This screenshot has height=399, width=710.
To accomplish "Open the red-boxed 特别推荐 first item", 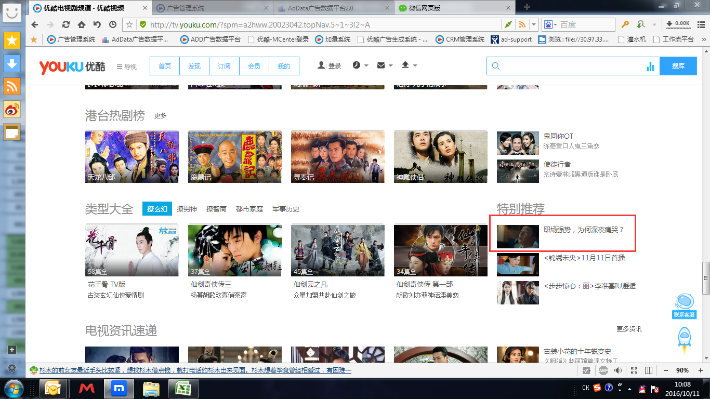I will click(x=562, y=234).
